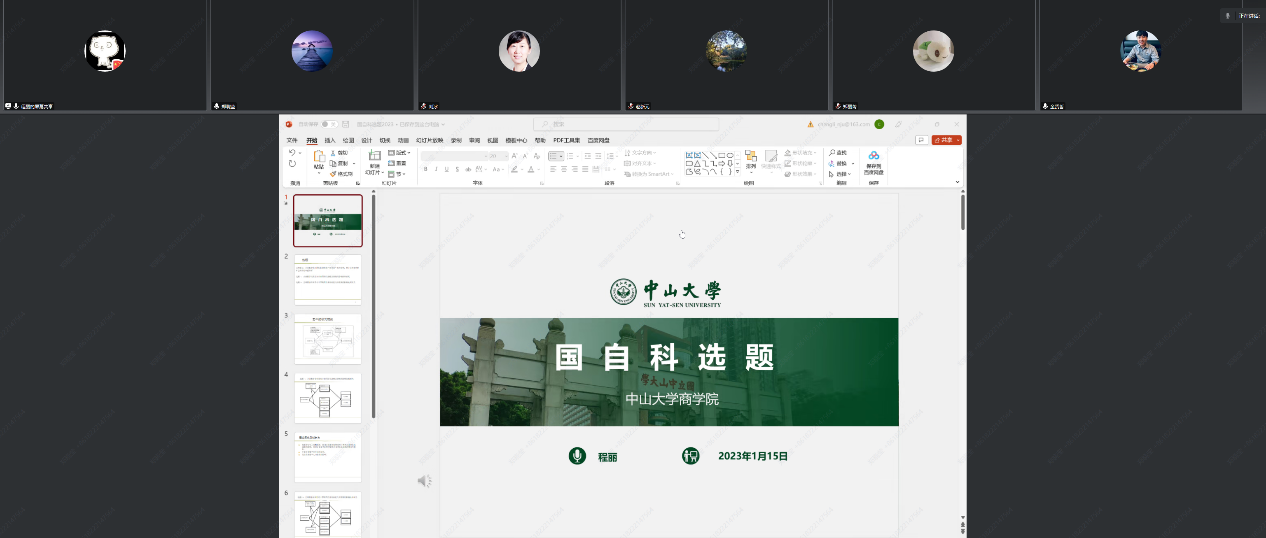This screenshot has width=1266, height=538.
Task: Toggle Bold formatting in the ribbon
Action: pos(425,169)
